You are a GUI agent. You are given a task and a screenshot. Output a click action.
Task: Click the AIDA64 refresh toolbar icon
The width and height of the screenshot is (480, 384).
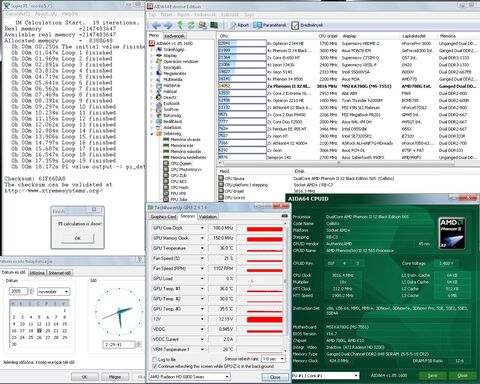tap(191, 25)
